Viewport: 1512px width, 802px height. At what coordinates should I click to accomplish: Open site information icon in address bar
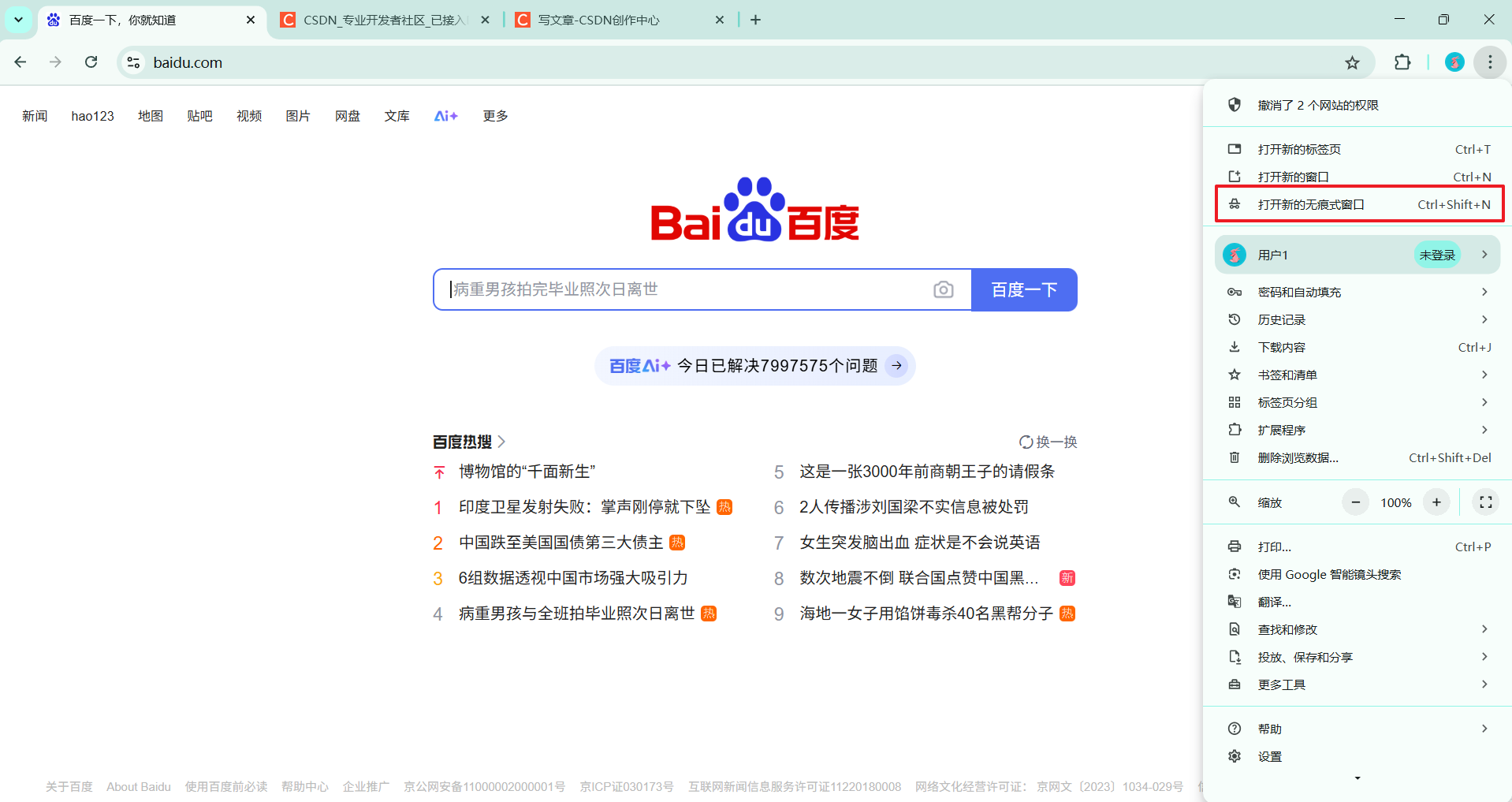(x=133, y=62)
